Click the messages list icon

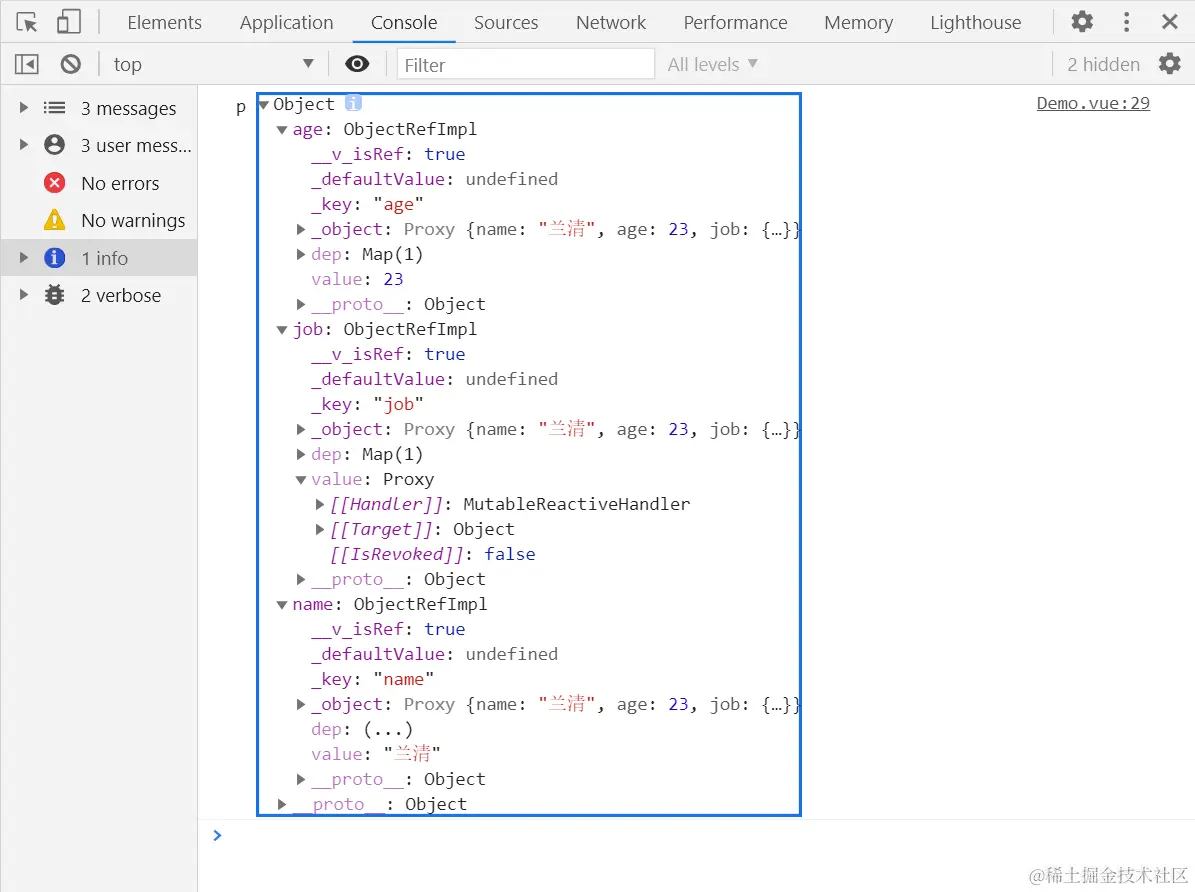tap(54, 107)
